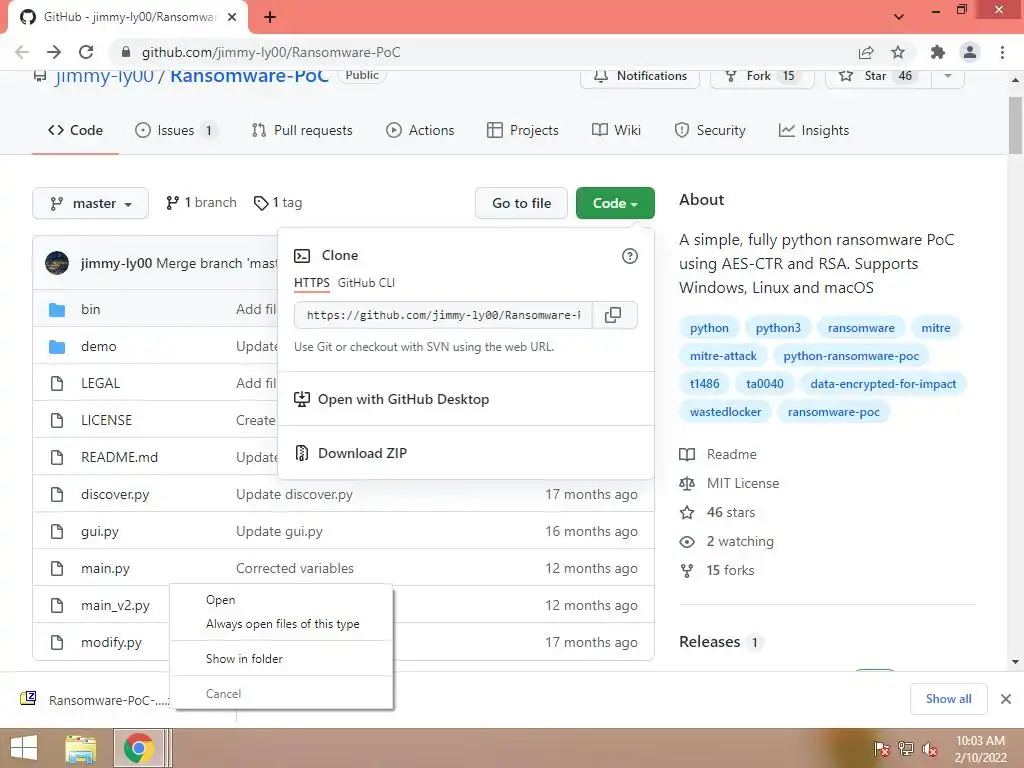Image resolution: width=1024 pixels, height=768 pixels.
Task: Close the GitHub browser tab
Action: pos(232,17)
